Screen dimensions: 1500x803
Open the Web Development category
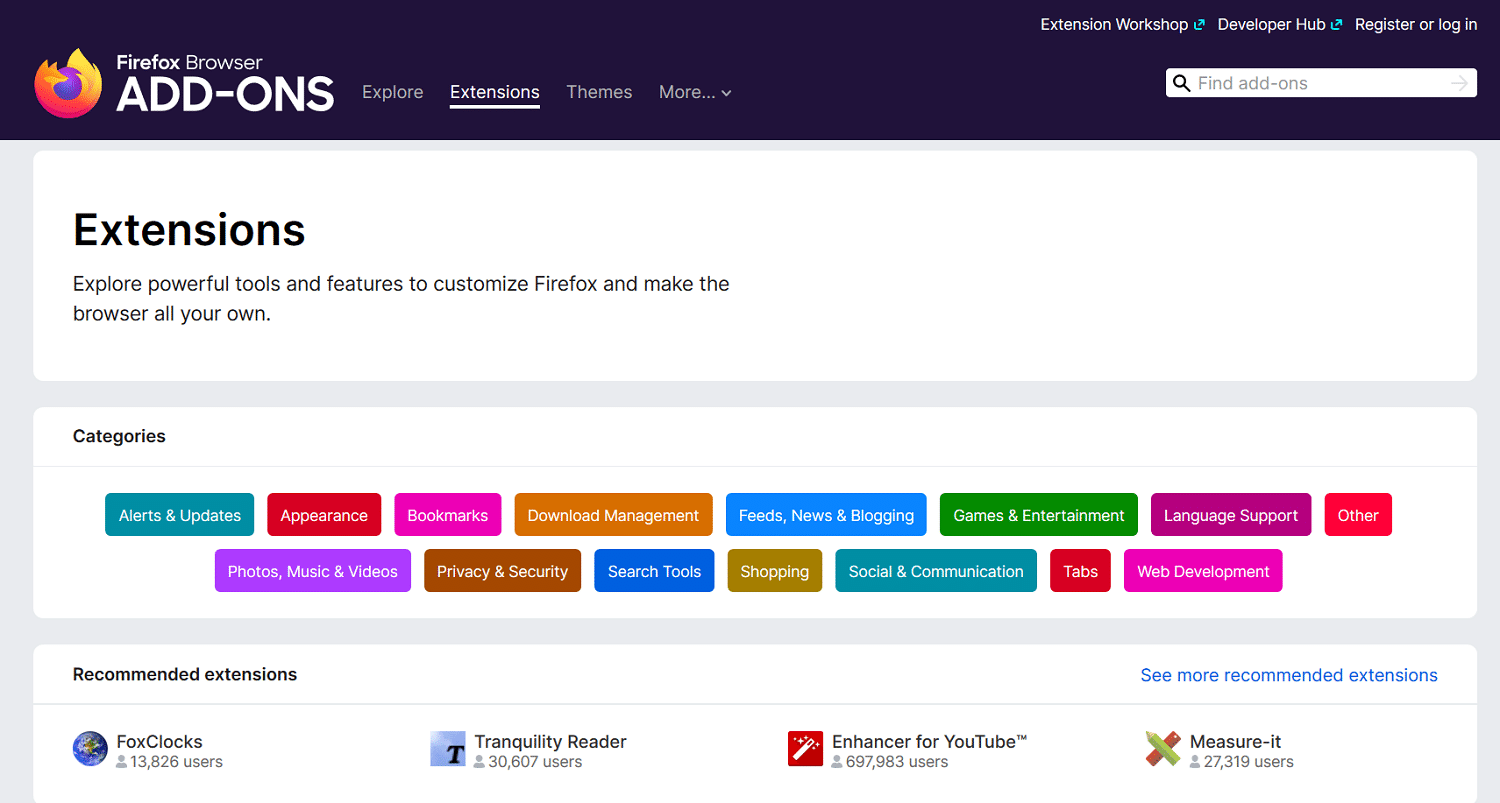pyautogui.click(x=1203, y=570)
